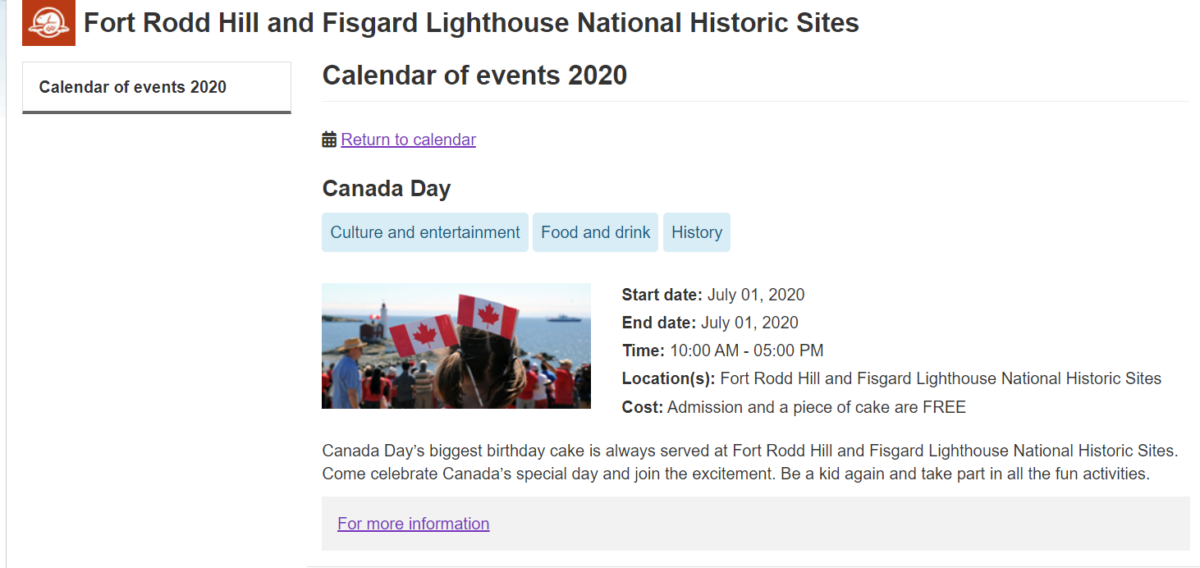Viewport: 1200px width, 568px height.
Task: Click the End date July 01, 2020 text
Action: (x=710, y=323)
